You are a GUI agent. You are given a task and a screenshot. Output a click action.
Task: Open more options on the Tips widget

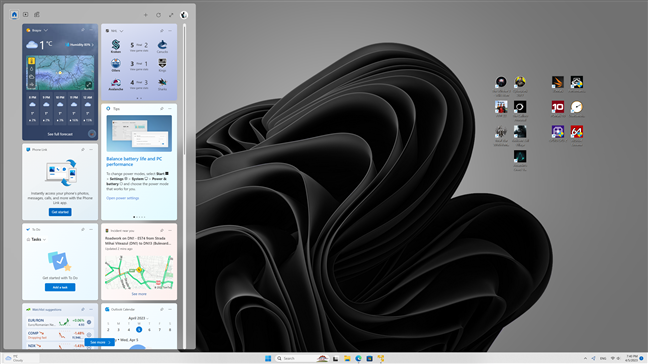click(170, 109)
